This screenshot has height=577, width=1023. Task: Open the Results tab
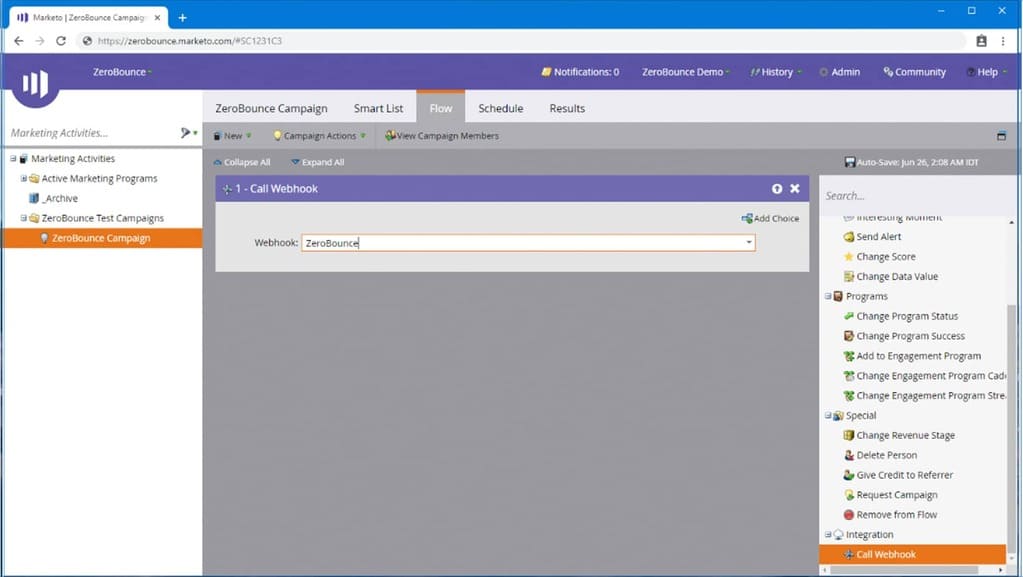[567, 108]
